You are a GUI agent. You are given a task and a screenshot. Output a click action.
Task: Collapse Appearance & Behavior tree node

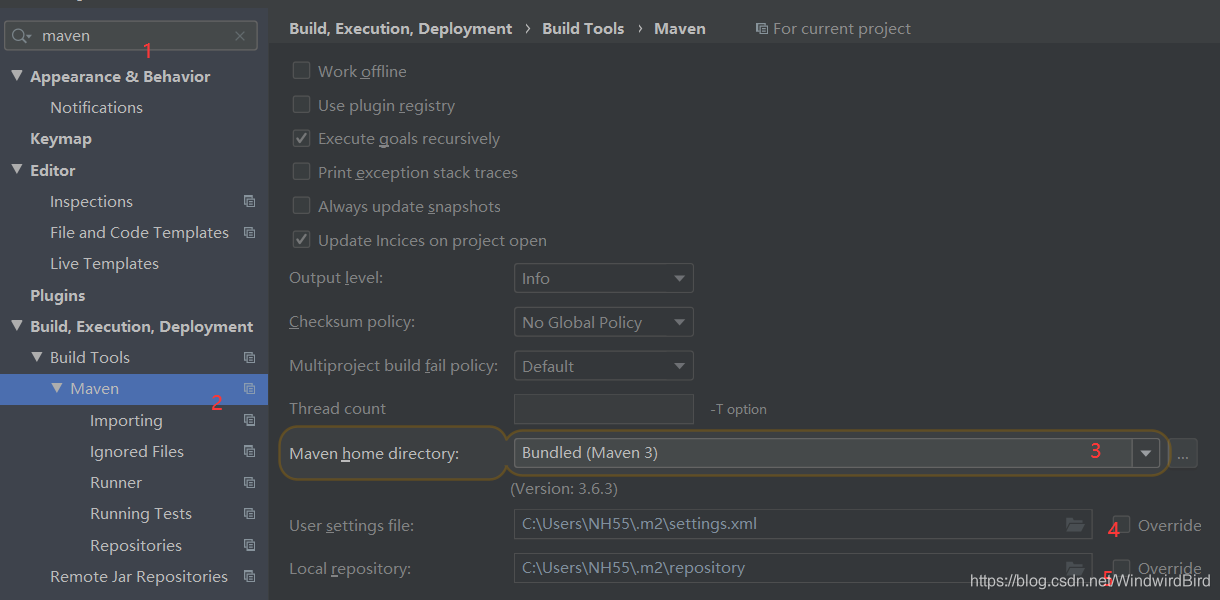(17, 76)
